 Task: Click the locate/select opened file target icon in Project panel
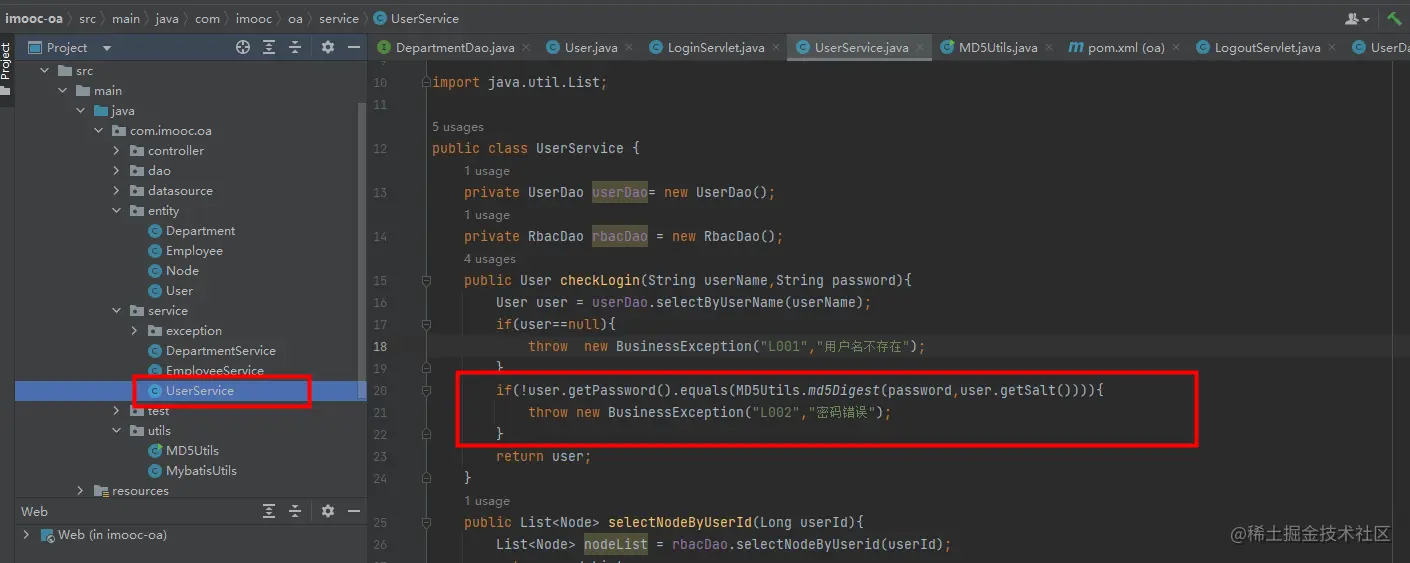click(x=242, y=47)
